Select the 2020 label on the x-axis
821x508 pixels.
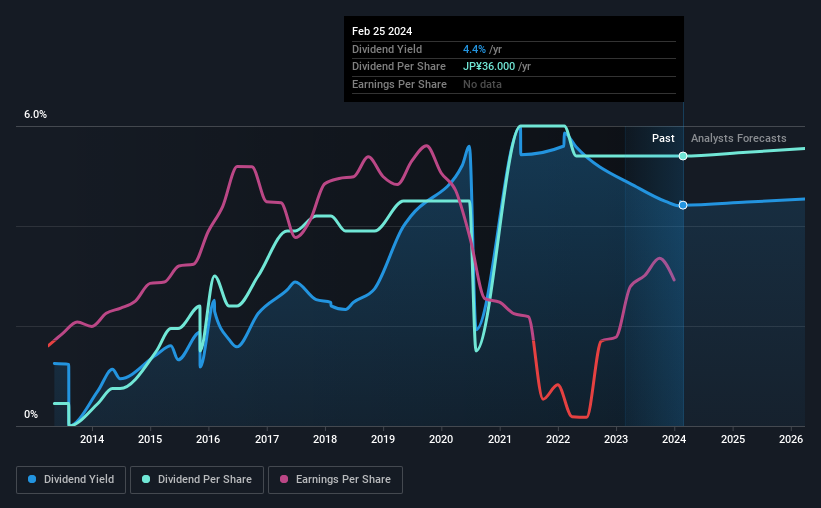(x=441, y=439)
